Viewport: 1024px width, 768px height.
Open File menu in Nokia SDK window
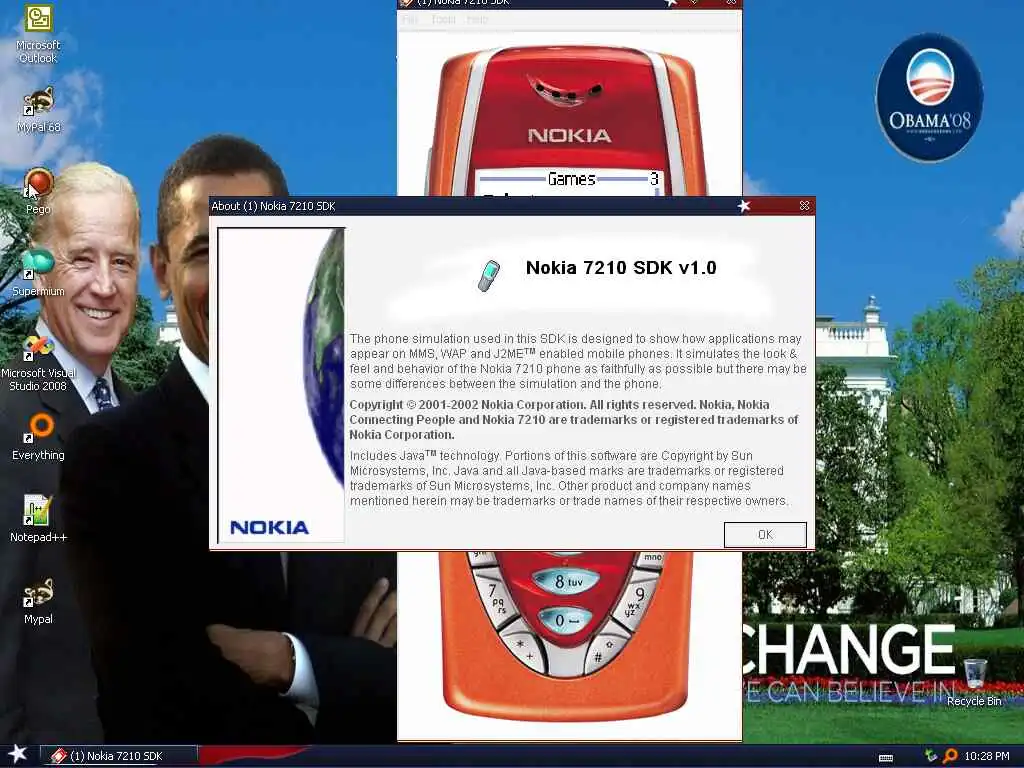click(x=409, y=20)
